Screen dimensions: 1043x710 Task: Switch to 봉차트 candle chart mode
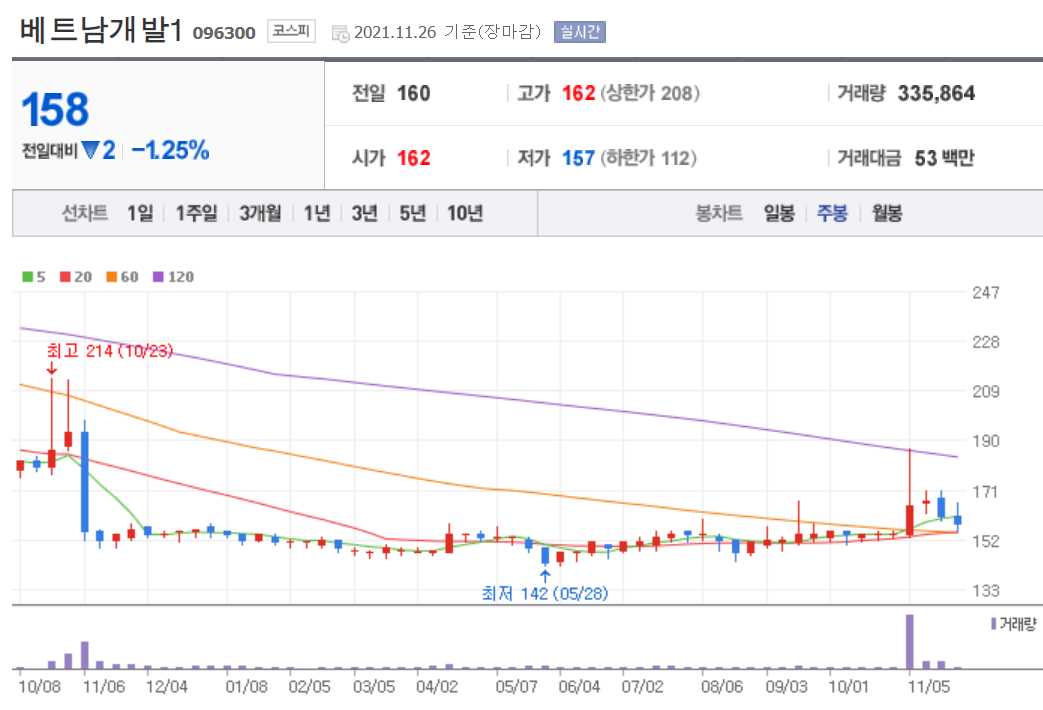tap(721, 213)
